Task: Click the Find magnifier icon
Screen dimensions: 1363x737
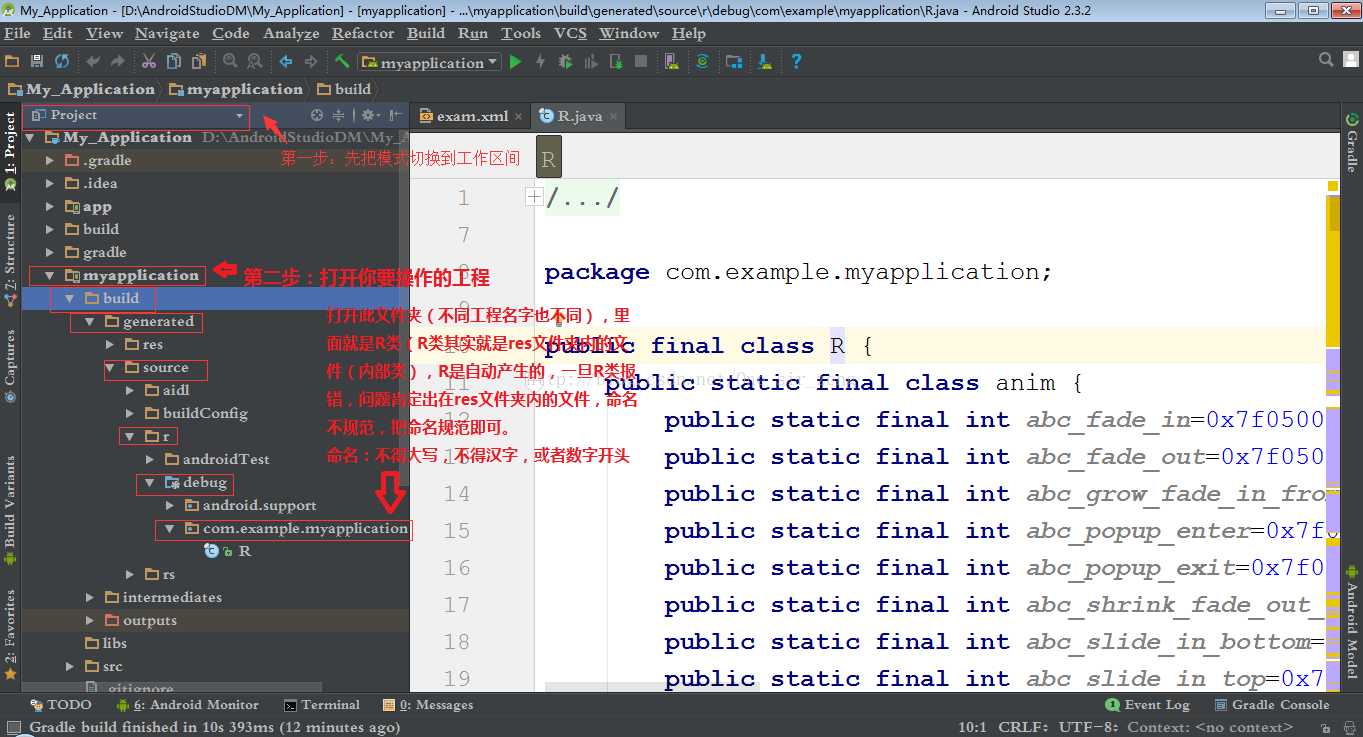Action: (x=230, y=62)
